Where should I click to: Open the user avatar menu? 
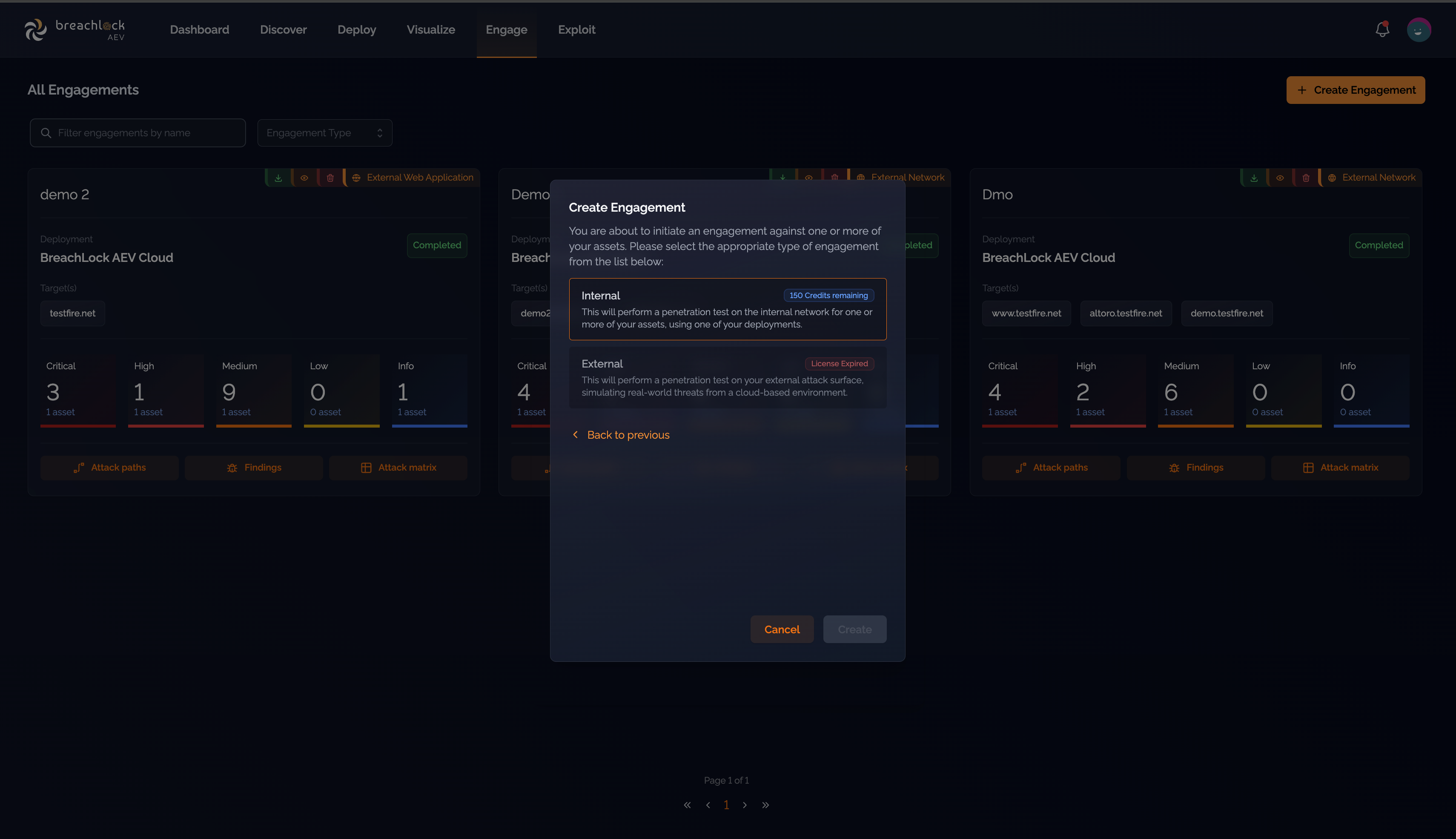coord(1419,29)
